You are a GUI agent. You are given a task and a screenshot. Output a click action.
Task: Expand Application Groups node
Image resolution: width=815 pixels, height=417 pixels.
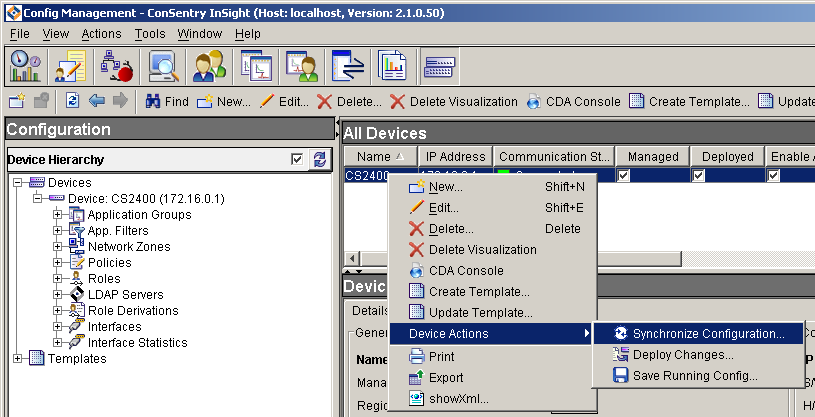57,215
